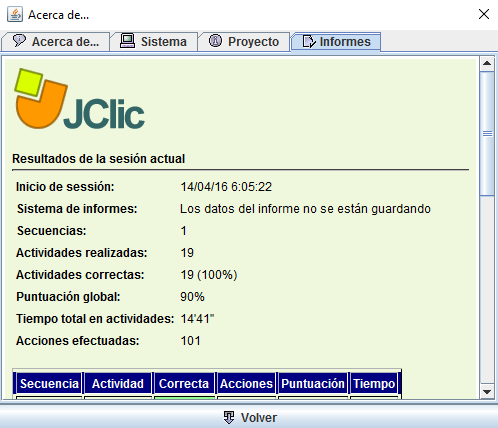Viewport: 498px width, 428px height.
Task: Click the Java icon in the title bar
Action: pos(15,14)
